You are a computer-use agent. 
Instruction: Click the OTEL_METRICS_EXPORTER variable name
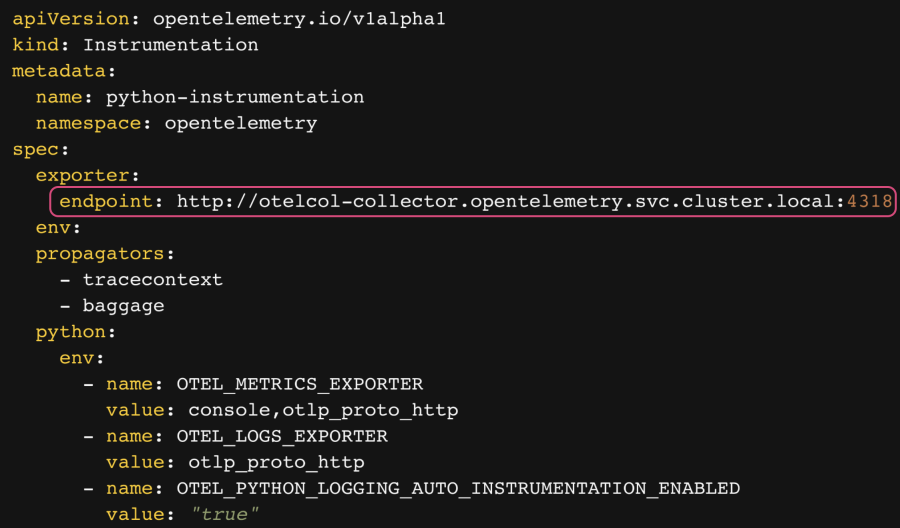(x=299, y=384)
